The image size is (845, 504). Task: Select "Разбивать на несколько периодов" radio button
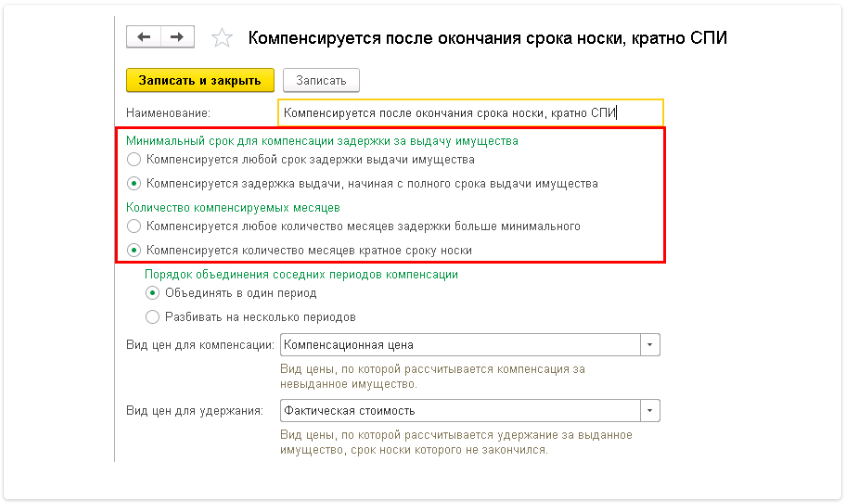pos(152,317)
